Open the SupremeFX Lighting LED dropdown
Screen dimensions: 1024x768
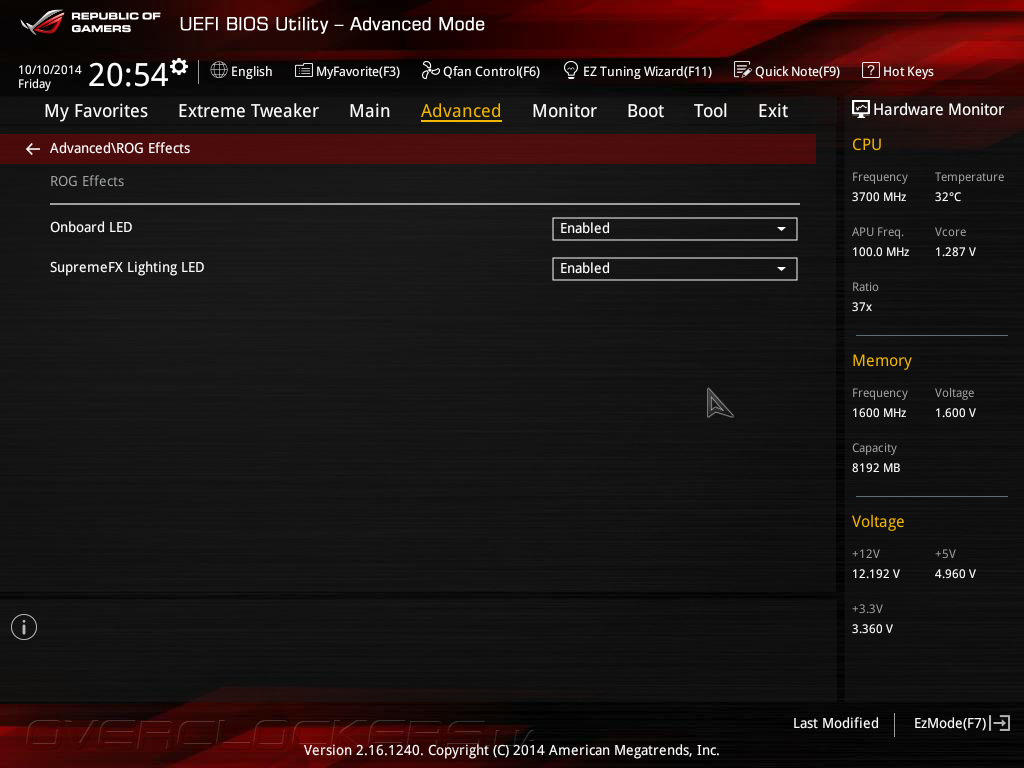[x=675, y=268]
